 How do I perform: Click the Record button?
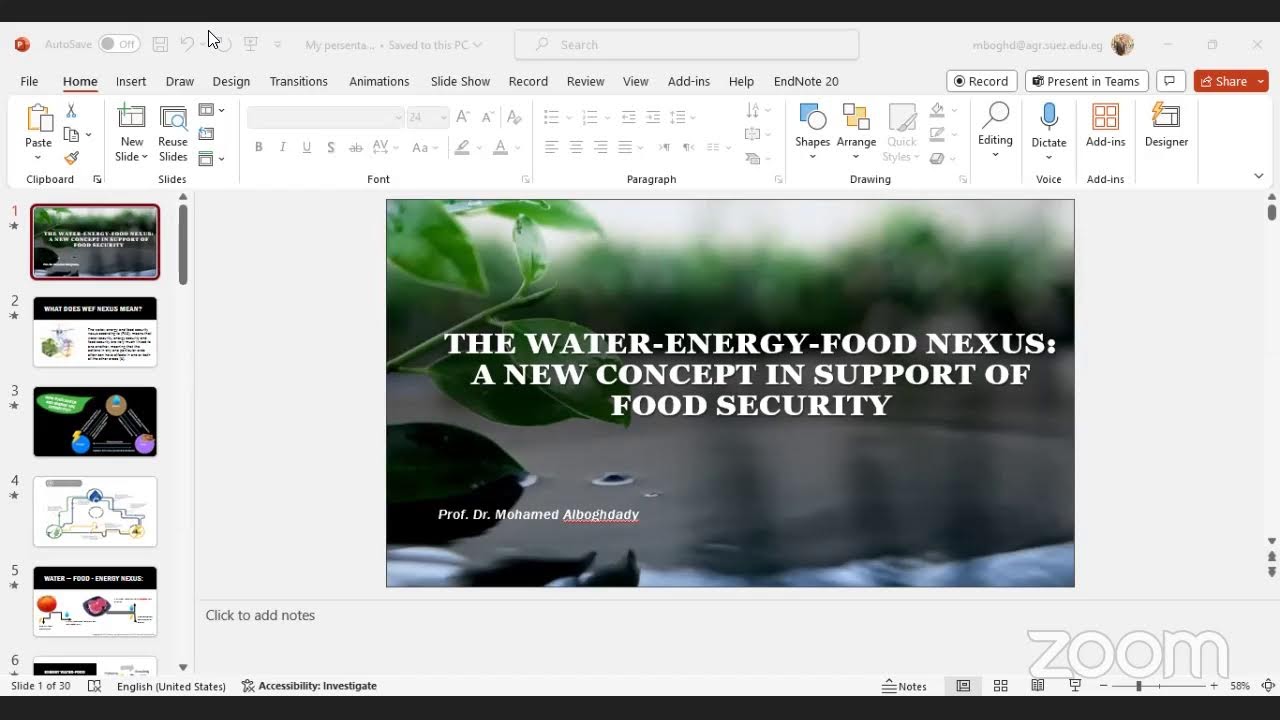click(981, 81)
